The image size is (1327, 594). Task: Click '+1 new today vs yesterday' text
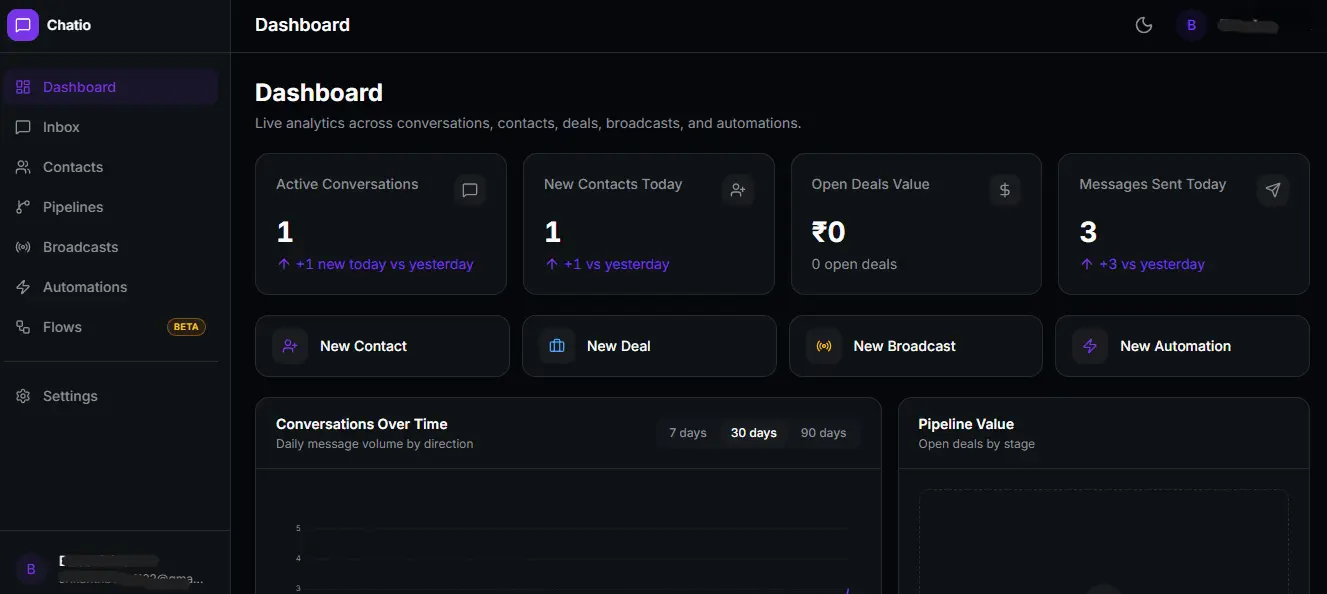point(385,264)
